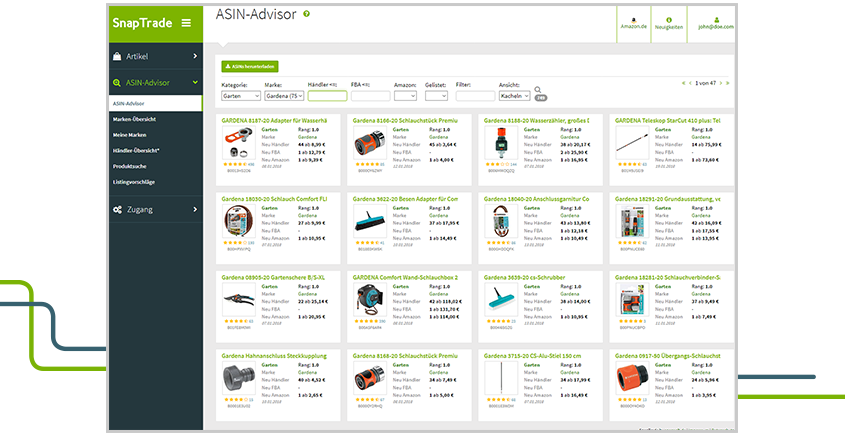Click the 3622-20 Besen Adapter product image

(x=370, y=221)
